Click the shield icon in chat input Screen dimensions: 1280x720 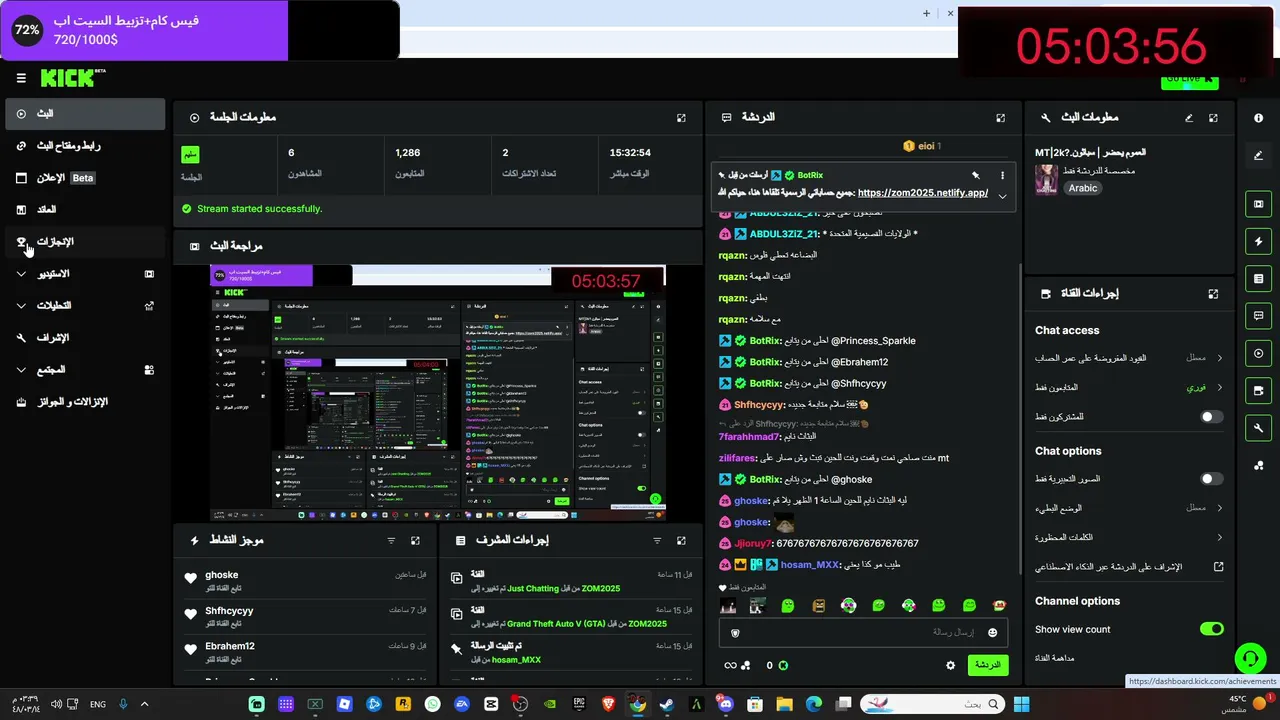click(x=735, y=633)
